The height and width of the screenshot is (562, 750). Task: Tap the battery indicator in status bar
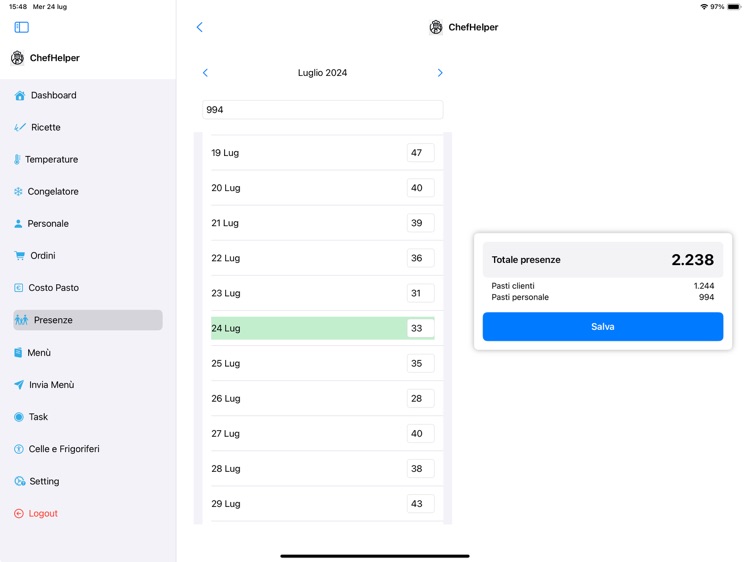point(734,7)
